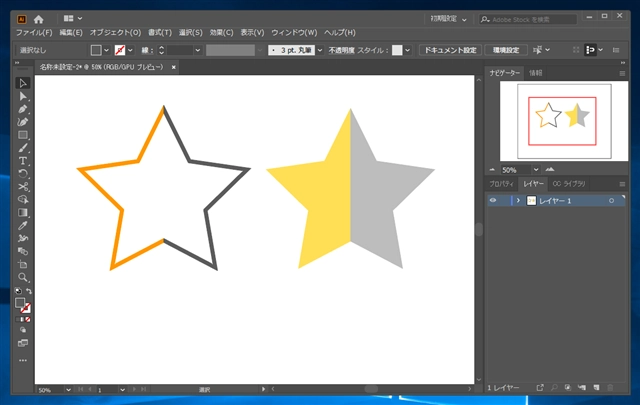Open the fill color dropdown arrow

pos(106,50)
